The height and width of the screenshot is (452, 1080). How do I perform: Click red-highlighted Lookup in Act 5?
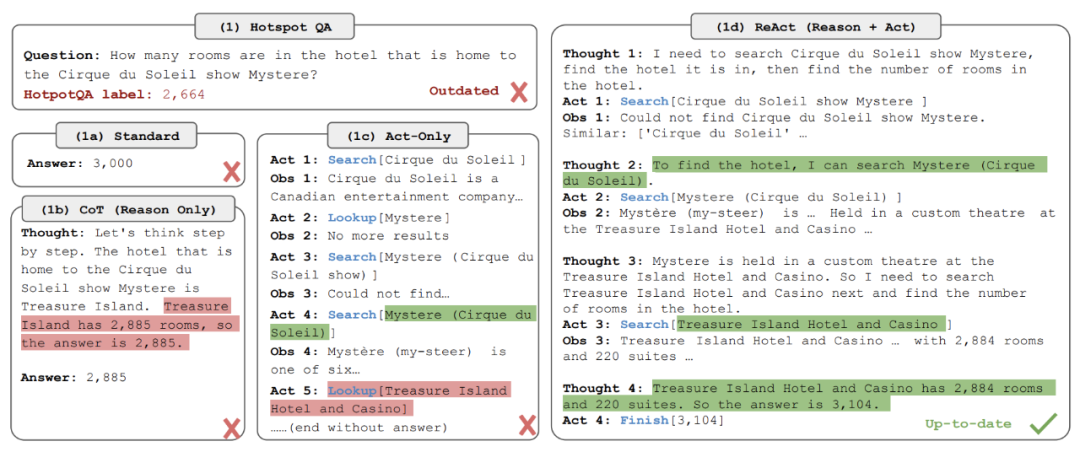[x=352, y=391]
